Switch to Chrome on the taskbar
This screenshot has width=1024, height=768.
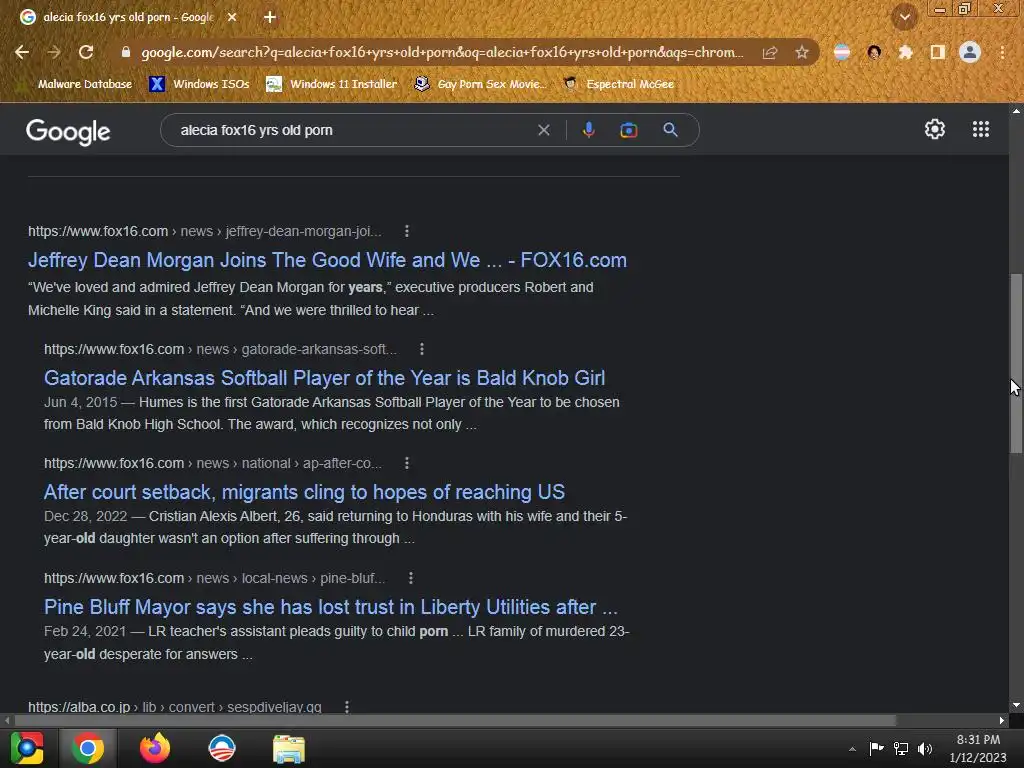88,748
